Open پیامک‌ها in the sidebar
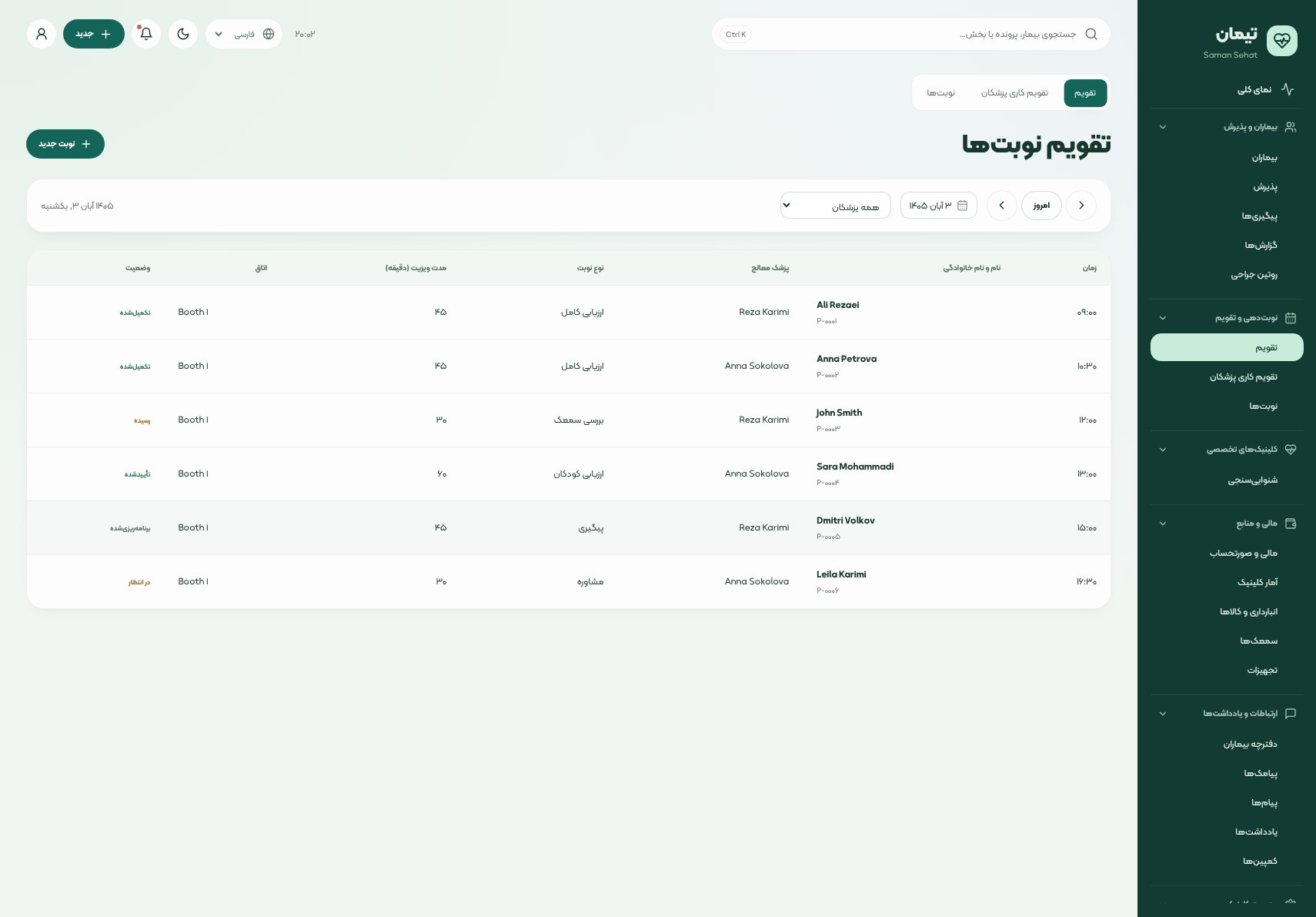Viewport: 1316px width, 917px height. [x=1227, y=774]
